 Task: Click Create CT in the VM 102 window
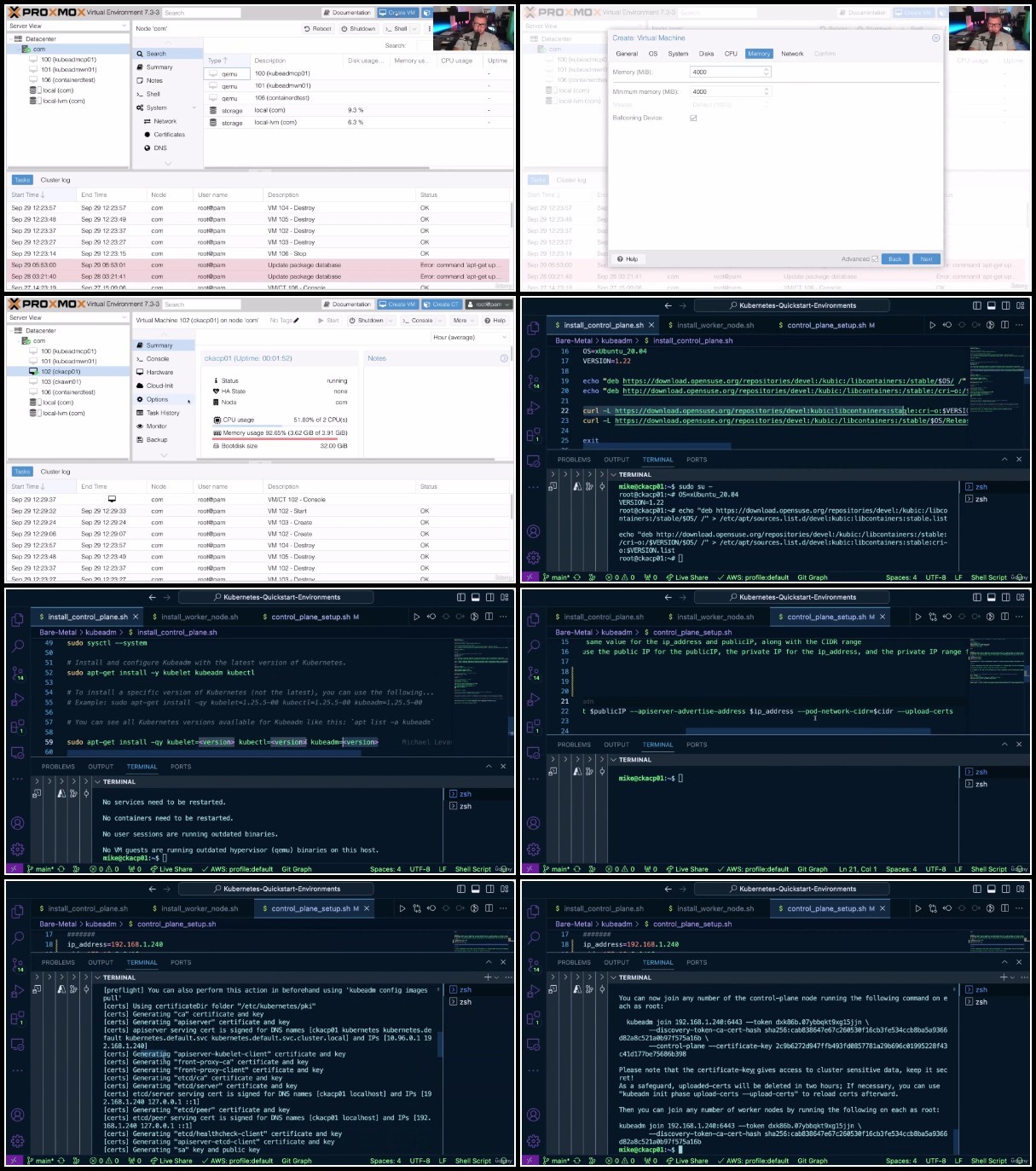pyautogui.click(x=442, y=304)
